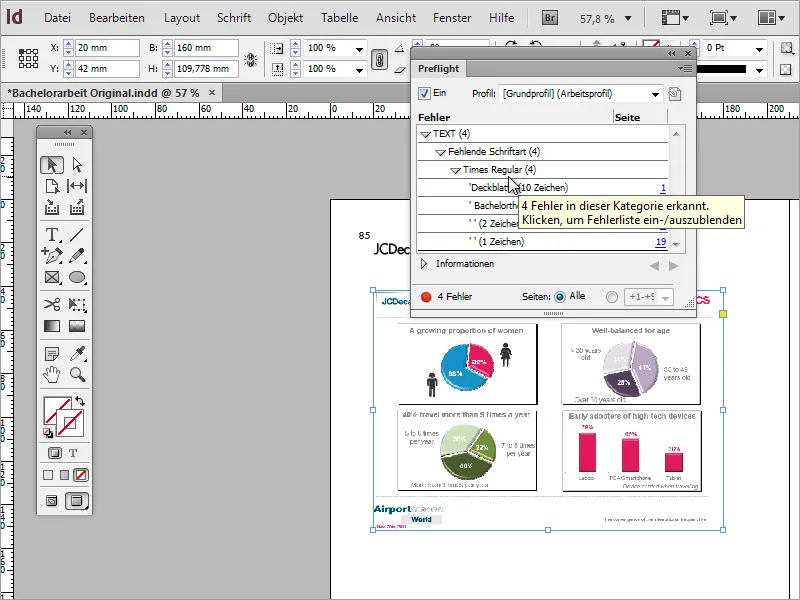Select the Eyedropper tool
The width and height of the screenshot is (800, 600).
tap(77, 353)
